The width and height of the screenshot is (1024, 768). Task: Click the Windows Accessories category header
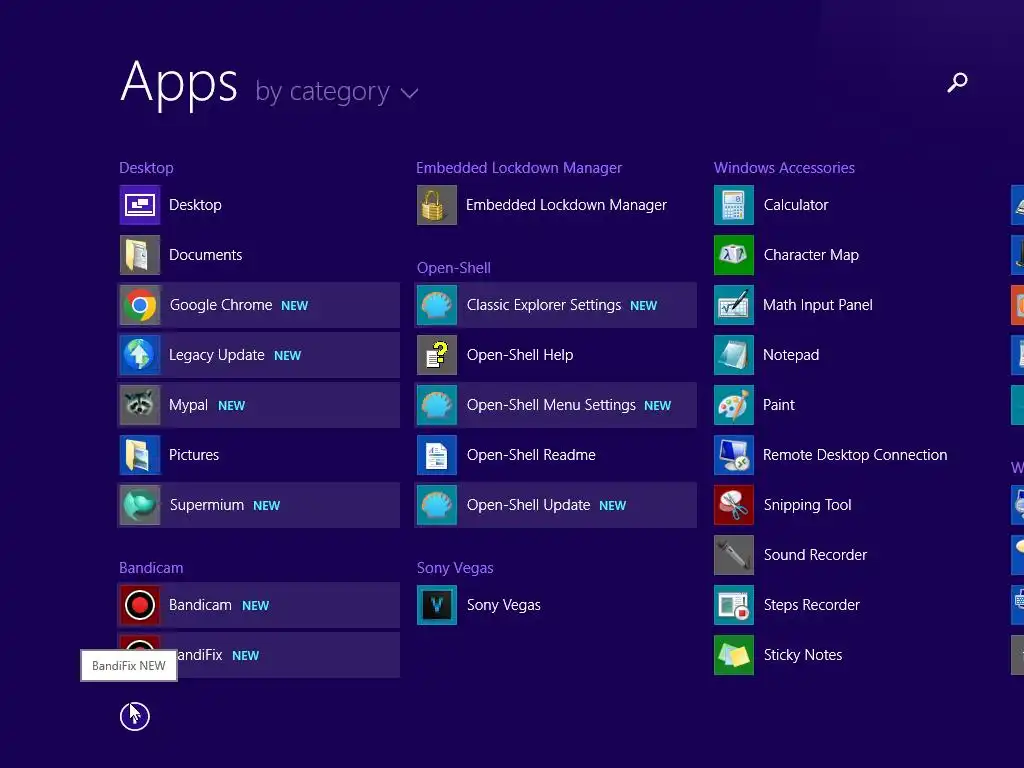click(x=784, y=168)
